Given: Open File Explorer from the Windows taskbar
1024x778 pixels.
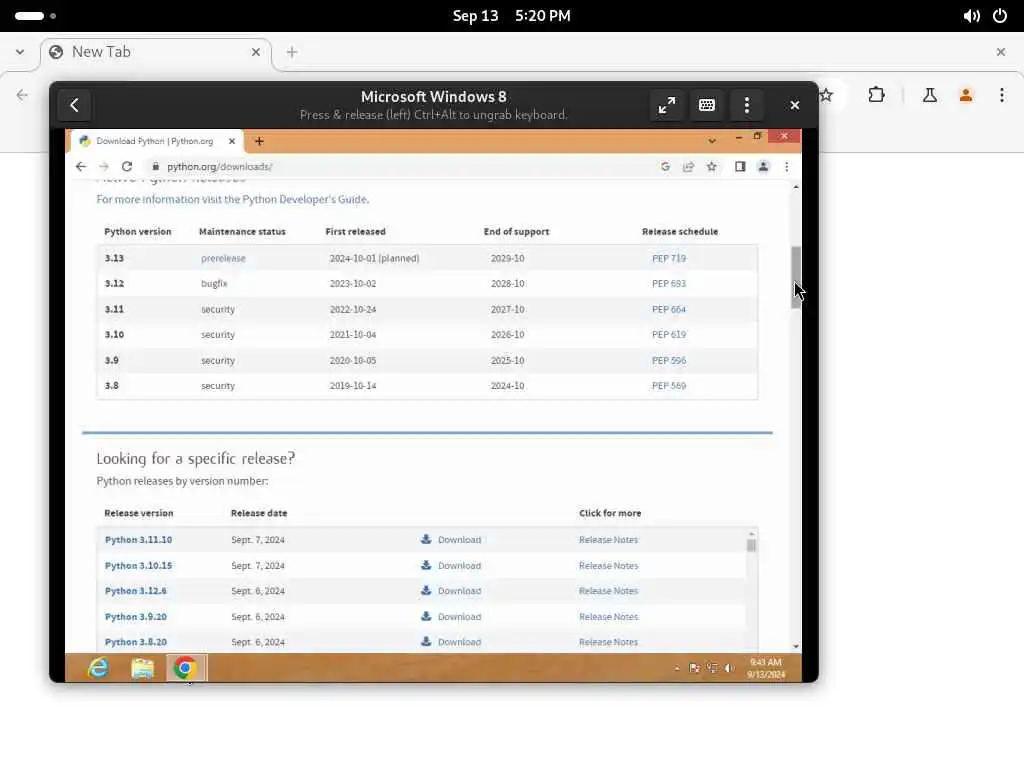Looking at the screenshot, I should pyautogui.click(x=142, y=668).
